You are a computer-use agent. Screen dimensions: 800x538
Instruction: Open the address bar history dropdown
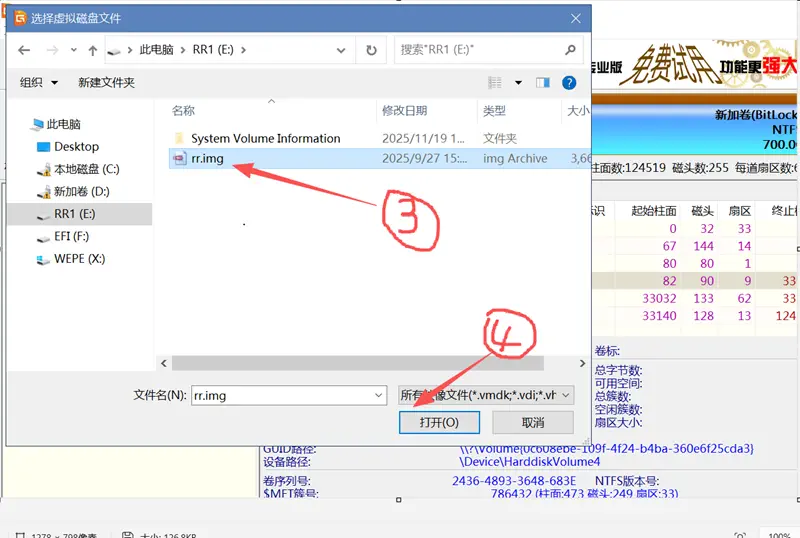pyautogui.click(x=346, y=50)
